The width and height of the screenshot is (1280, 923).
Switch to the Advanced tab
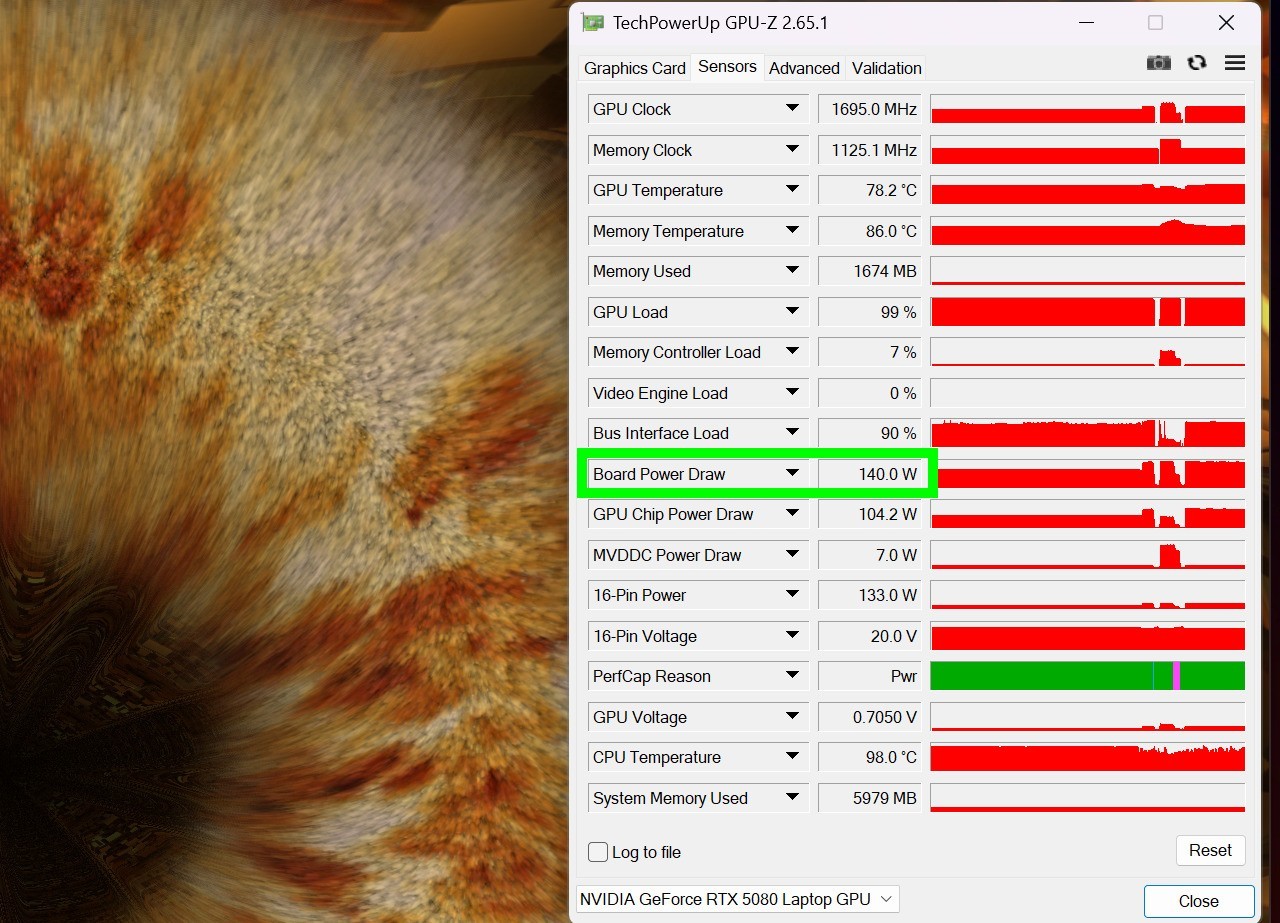pos(804,68)
